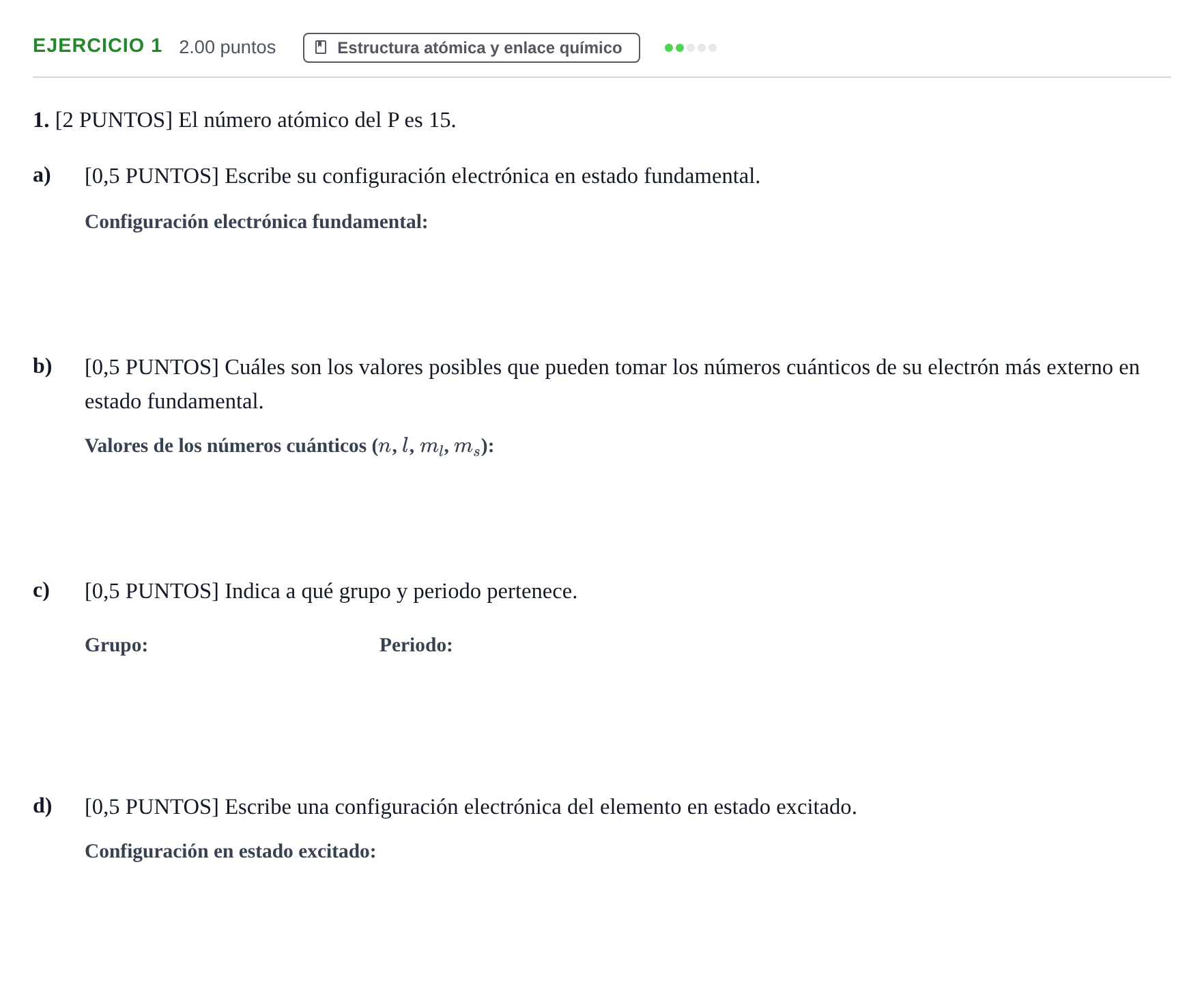Click question a) about configuración electrónica fundamental
Screen dimensions: 1204x990
pos(422,176)
